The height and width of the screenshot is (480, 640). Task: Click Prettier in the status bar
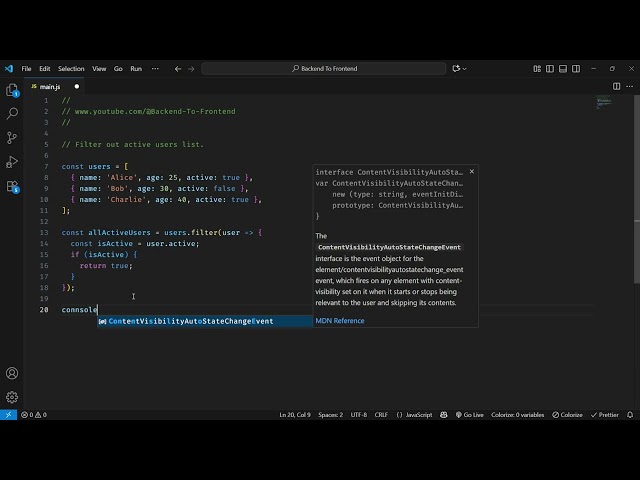pyautogui.click(x=604, y=415)
